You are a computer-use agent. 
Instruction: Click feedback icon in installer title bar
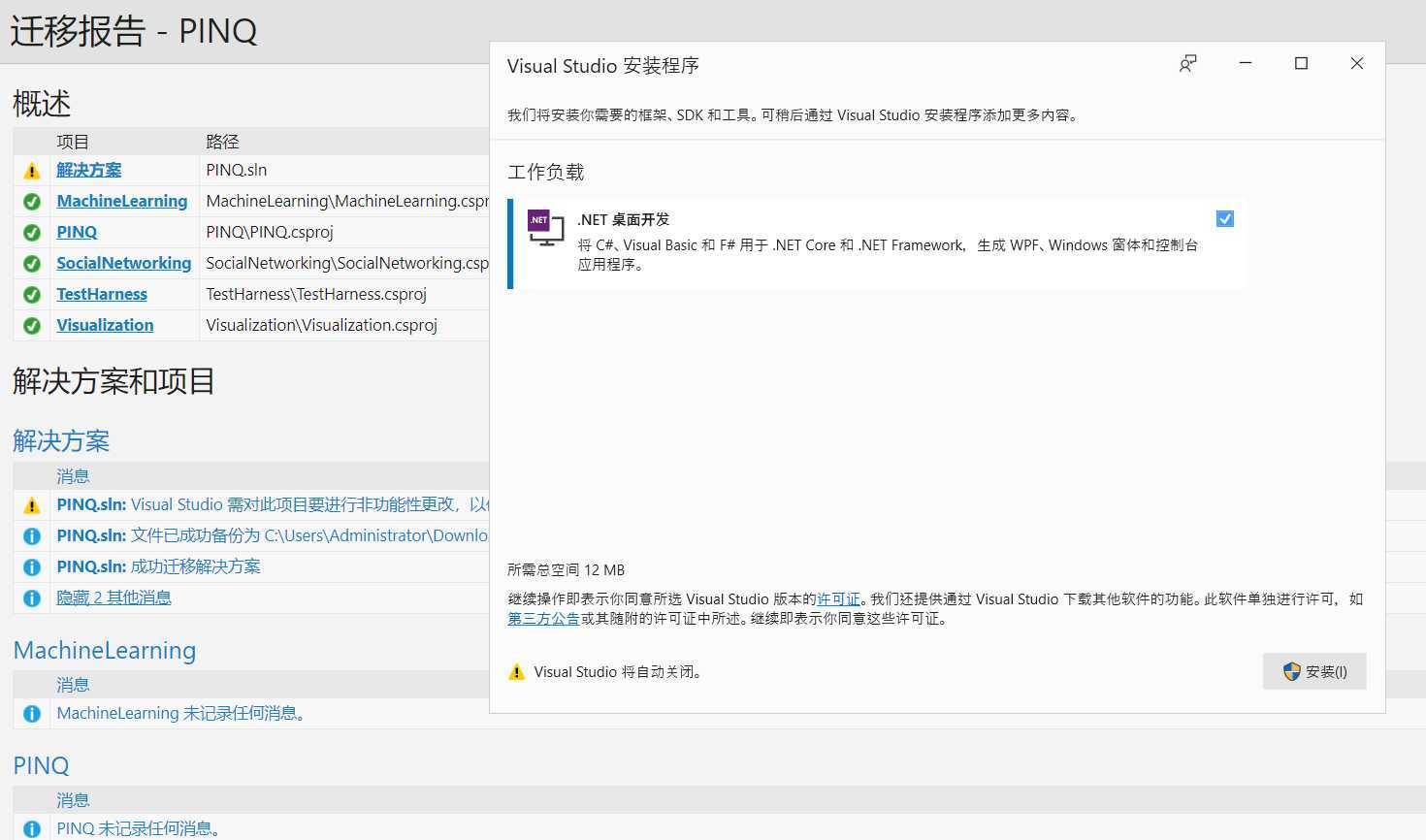[x=1187, y=64]
